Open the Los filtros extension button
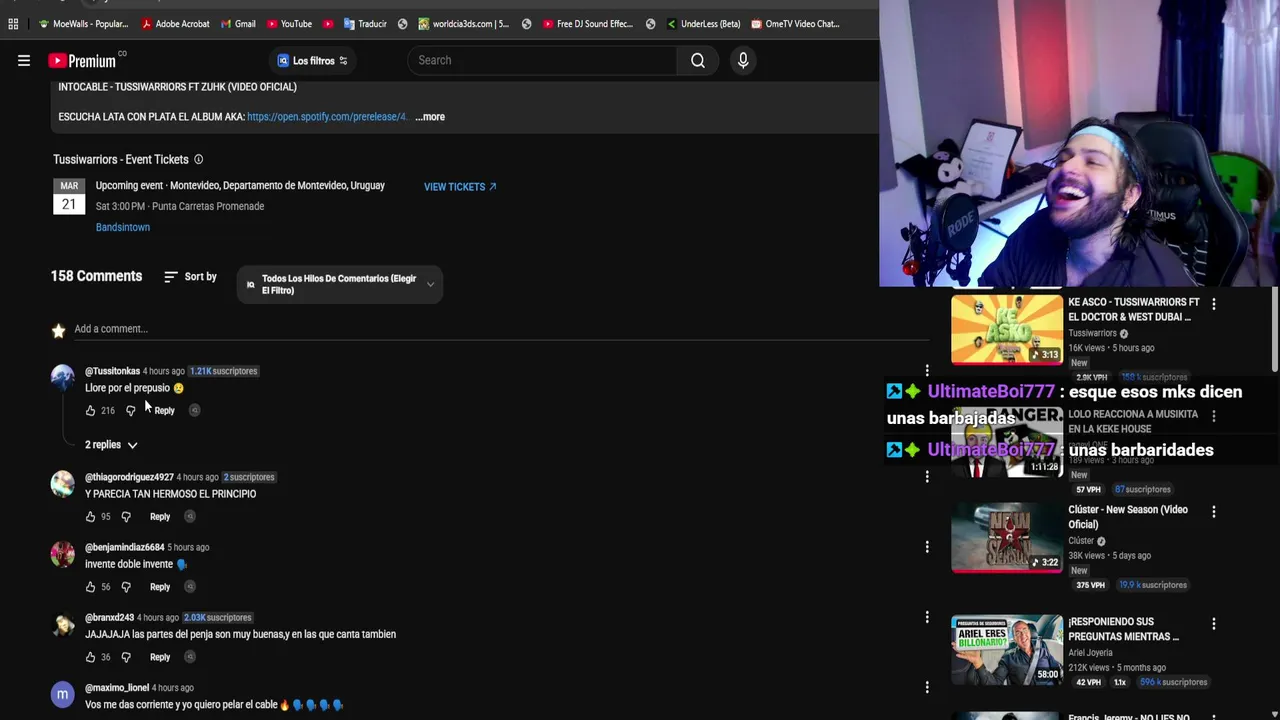This screenshot has height=720, width=1280. point(313,61)
